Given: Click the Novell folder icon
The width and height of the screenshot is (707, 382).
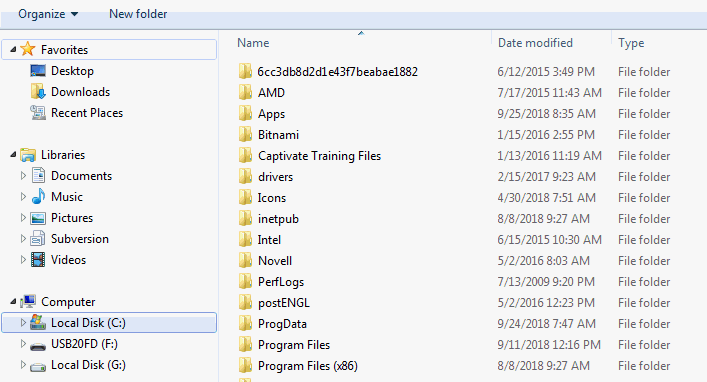Looking at the screenshot, I should click(245, 260).
